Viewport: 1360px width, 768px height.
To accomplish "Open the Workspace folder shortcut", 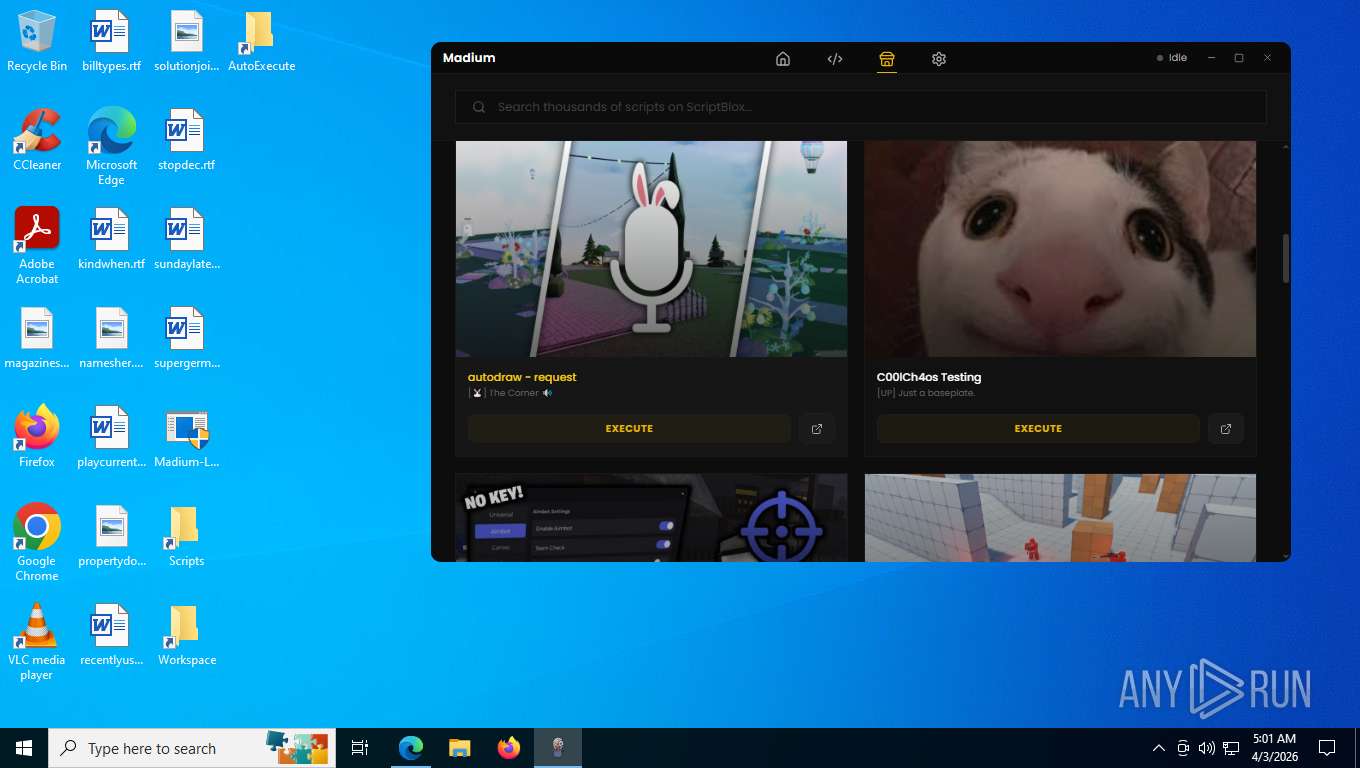I will (x=186, y=635).
